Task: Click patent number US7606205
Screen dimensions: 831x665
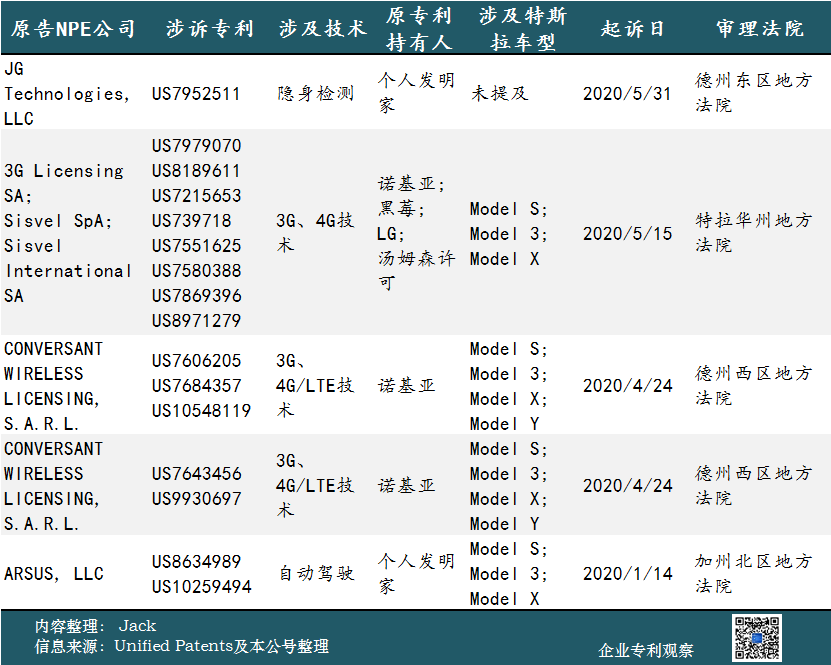Action: click(x=196, y=361)
